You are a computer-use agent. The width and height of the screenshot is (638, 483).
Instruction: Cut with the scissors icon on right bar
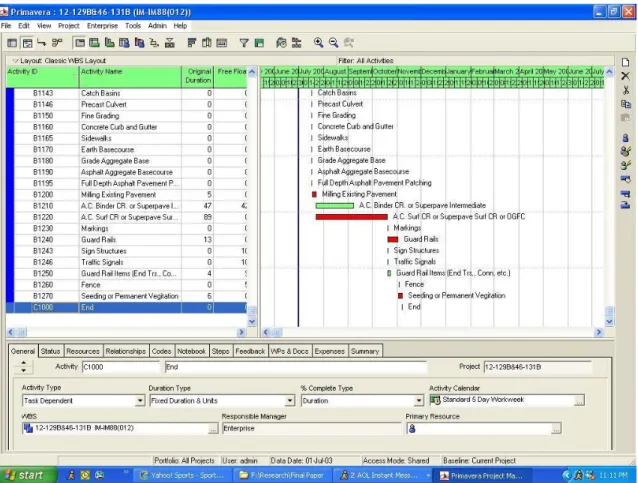[x=626, y=90]
